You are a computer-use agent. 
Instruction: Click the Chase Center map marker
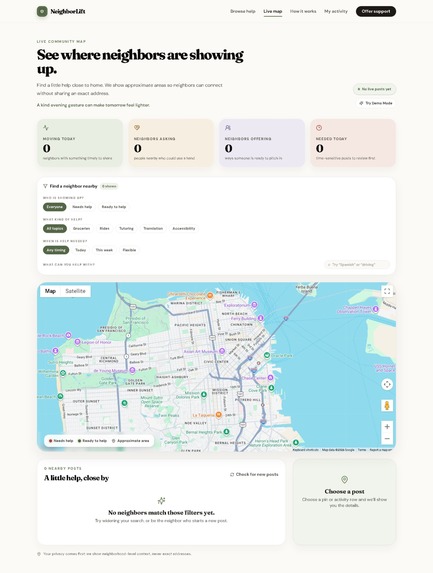[x=270, y=377]
